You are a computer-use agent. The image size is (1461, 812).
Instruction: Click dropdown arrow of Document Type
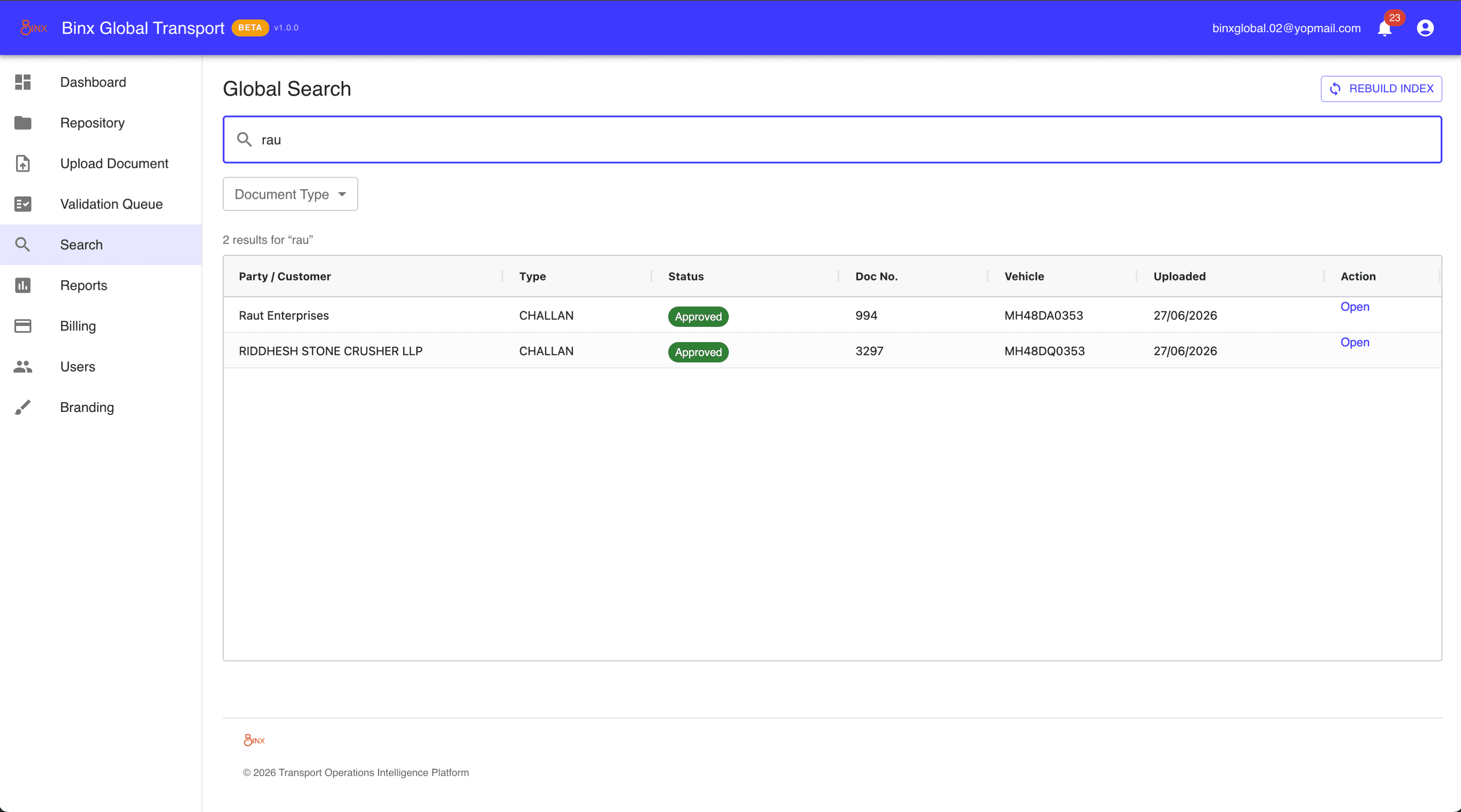[x=342, y=194]
